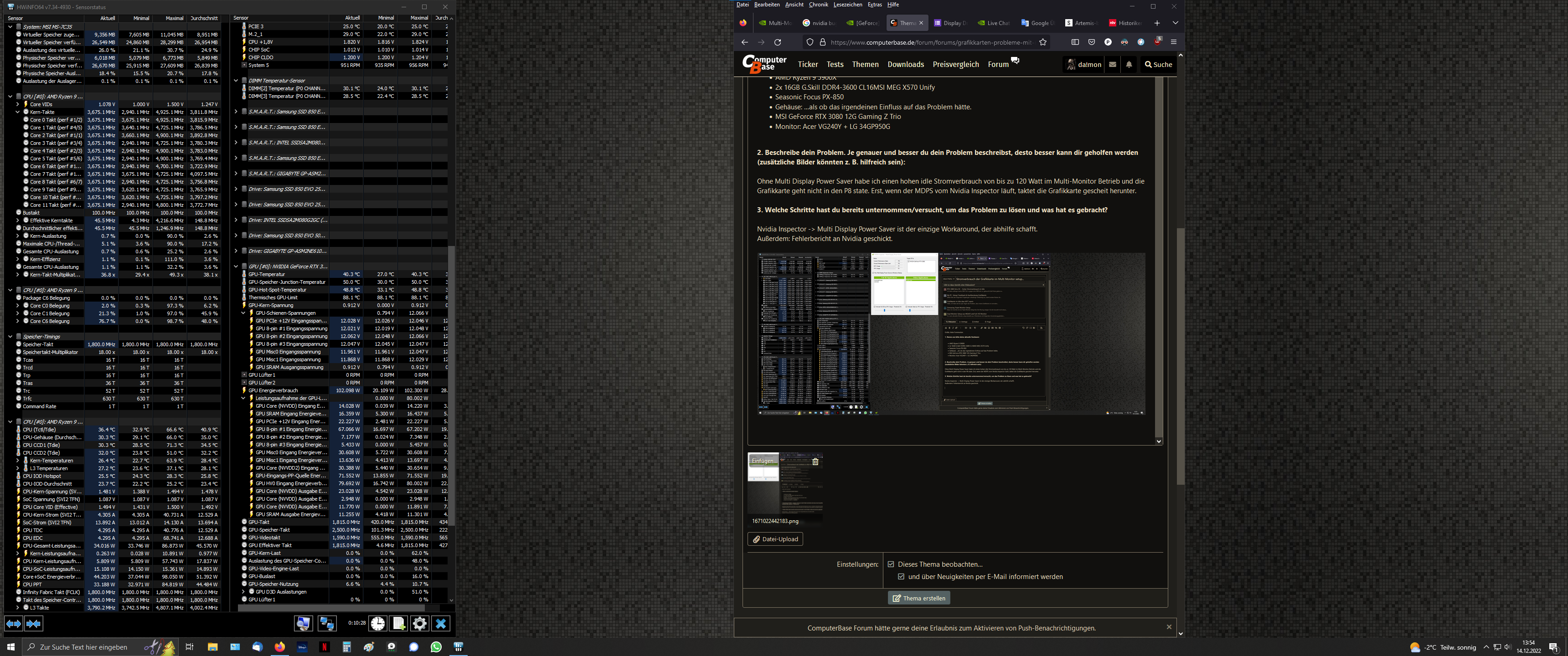The image size is (1568, 656).
Task: Bookmark page with star icon
Action: pyautogui.click(x=1043, y=42)
